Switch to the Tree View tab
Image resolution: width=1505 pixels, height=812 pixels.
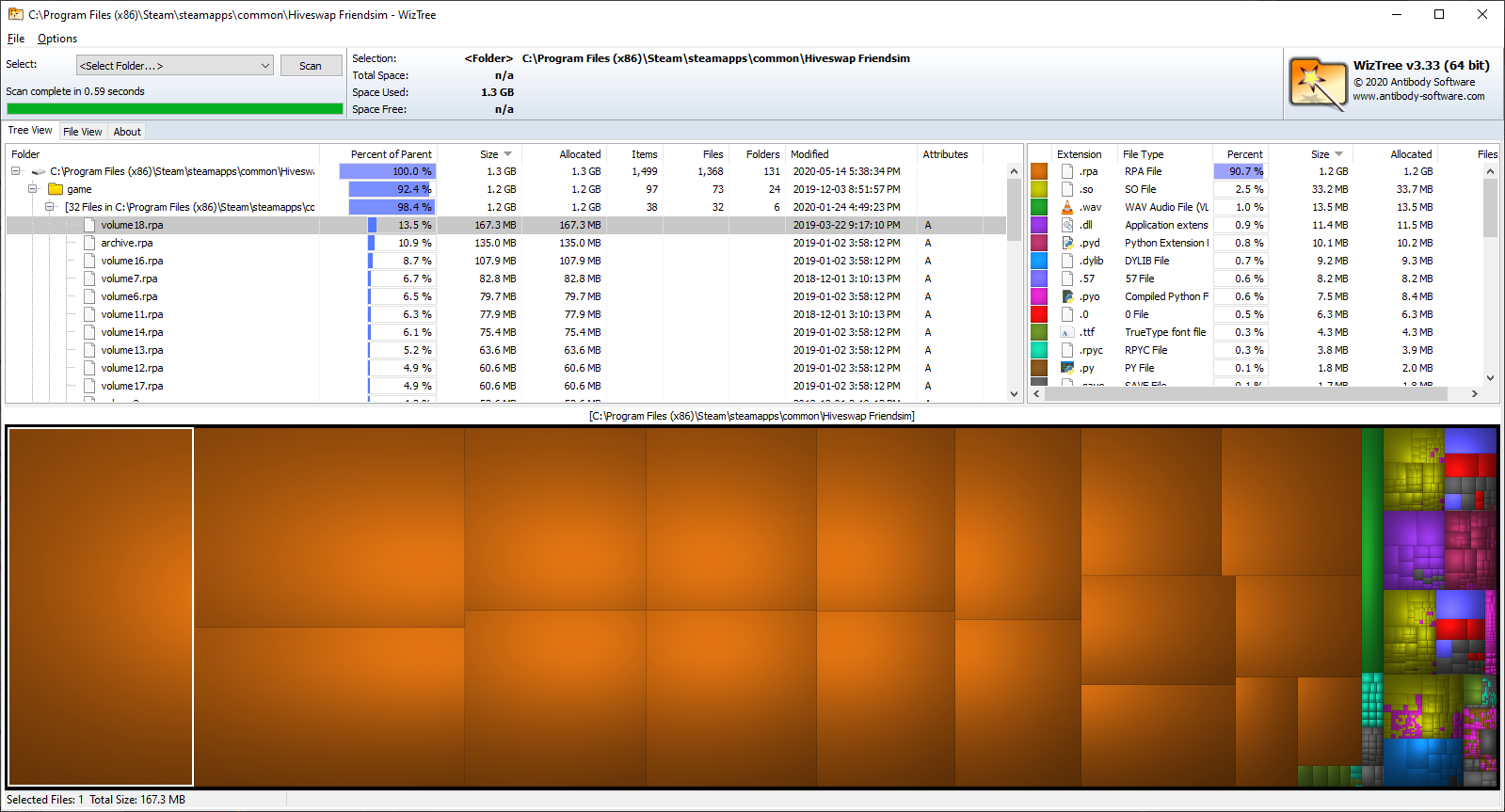tap(30, 131)
